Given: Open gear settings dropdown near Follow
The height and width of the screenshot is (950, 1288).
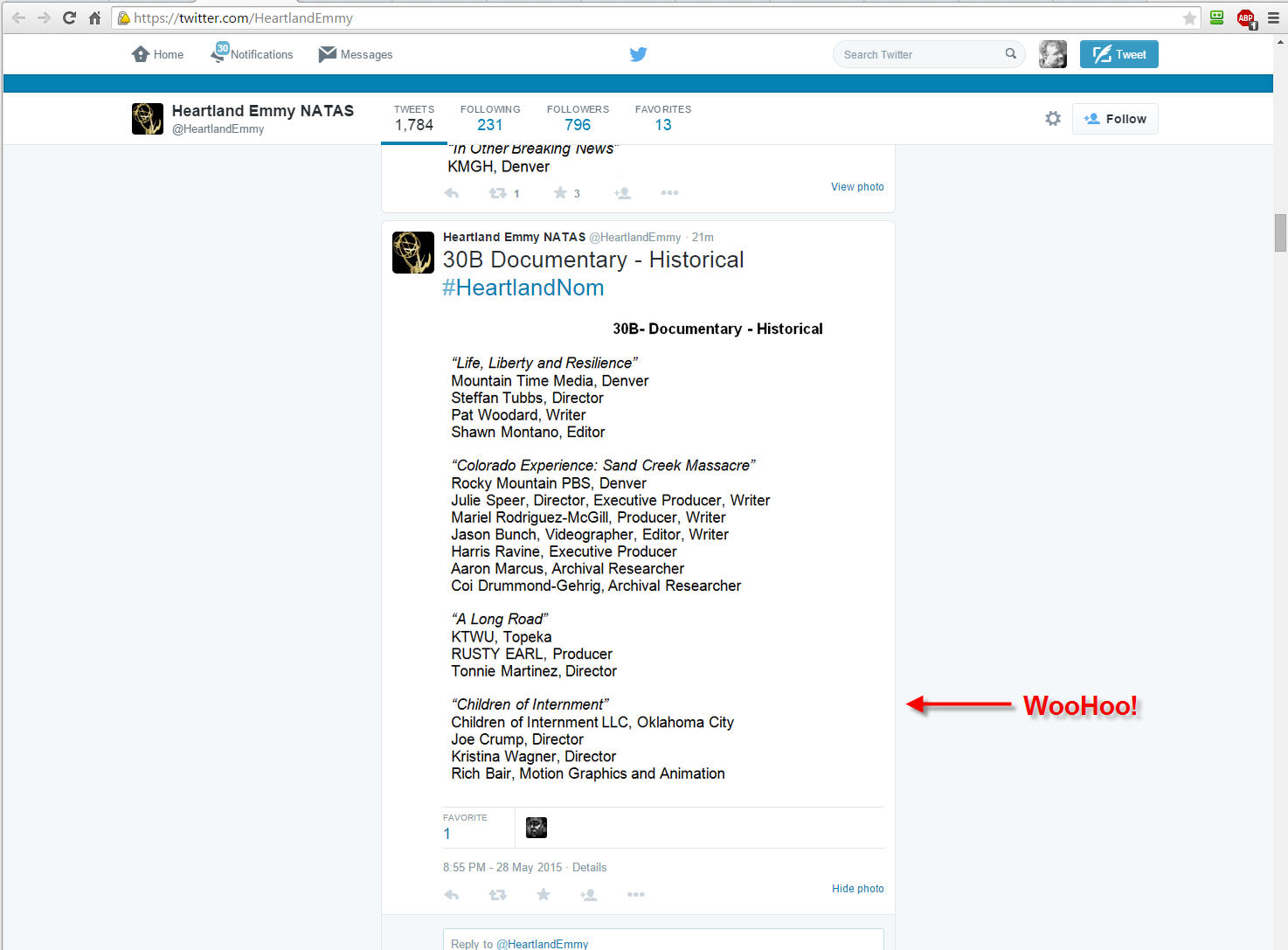Looking at the screenshot, I should pos(1053,119).
